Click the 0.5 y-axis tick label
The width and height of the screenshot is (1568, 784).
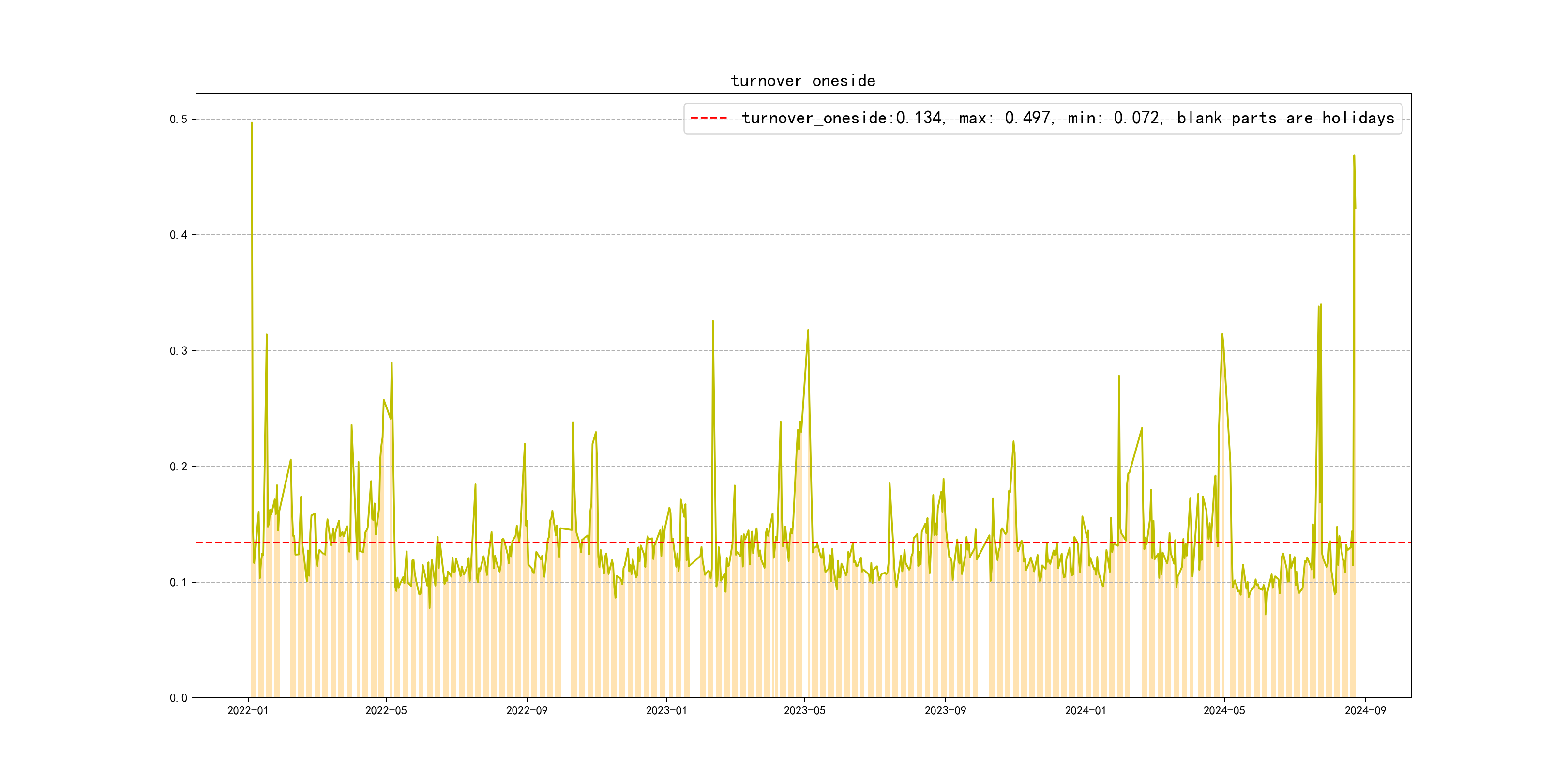179,120
